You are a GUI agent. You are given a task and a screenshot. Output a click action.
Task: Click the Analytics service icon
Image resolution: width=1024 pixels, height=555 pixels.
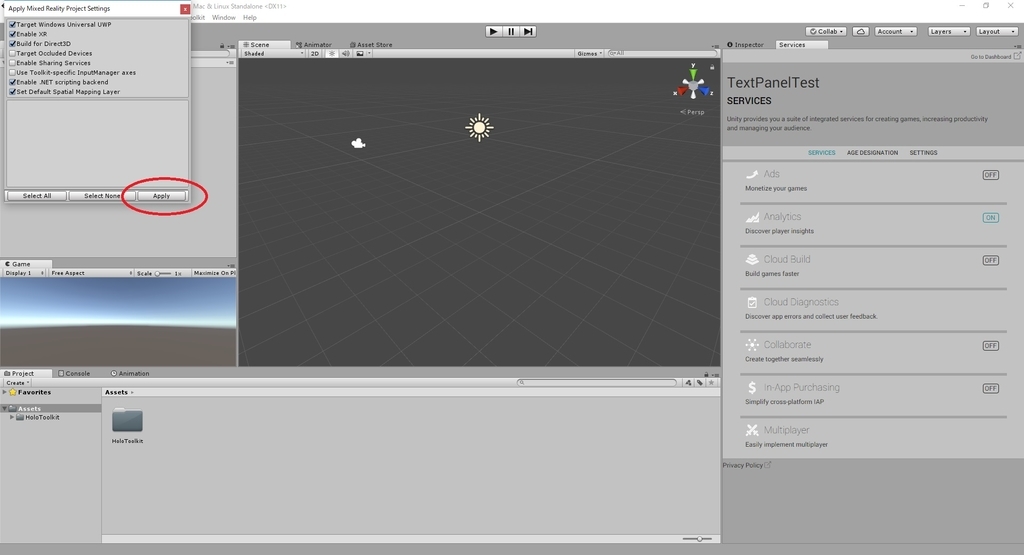coord(752,217)
